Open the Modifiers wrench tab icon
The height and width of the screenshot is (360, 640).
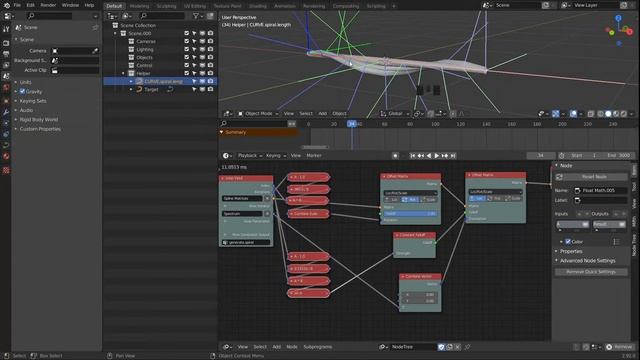tap(6, 112)
